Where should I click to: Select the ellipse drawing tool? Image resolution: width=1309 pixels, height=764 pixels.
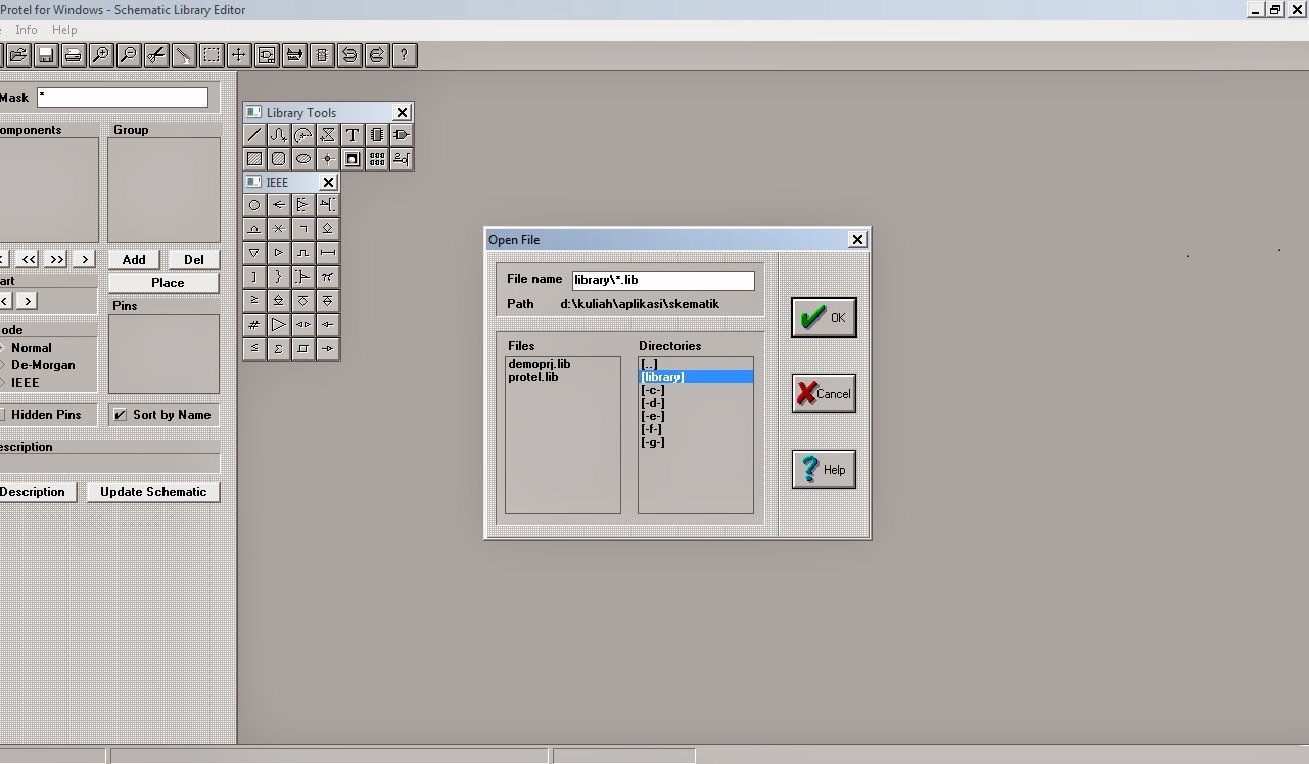coord(303,158)
